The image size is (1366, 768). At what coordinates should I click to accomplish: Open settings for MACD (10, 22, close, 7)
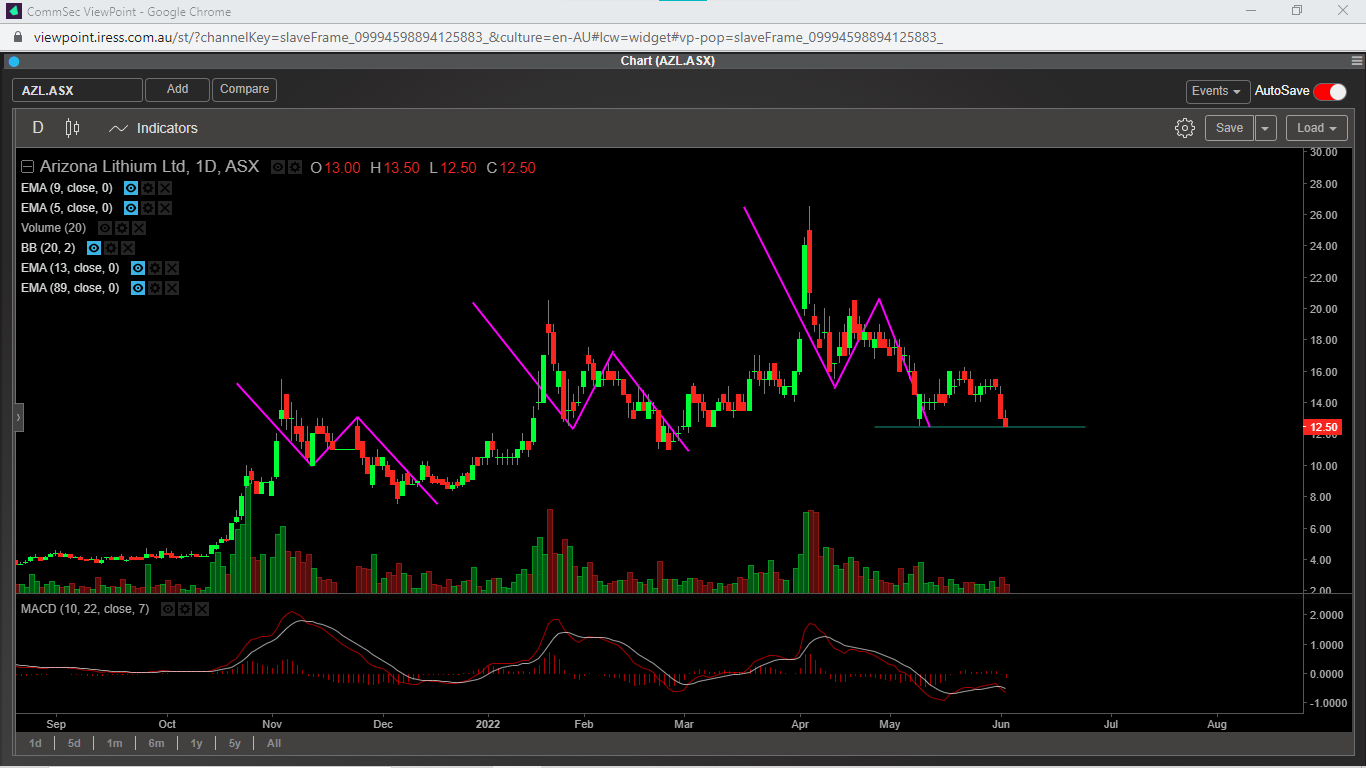185,609
